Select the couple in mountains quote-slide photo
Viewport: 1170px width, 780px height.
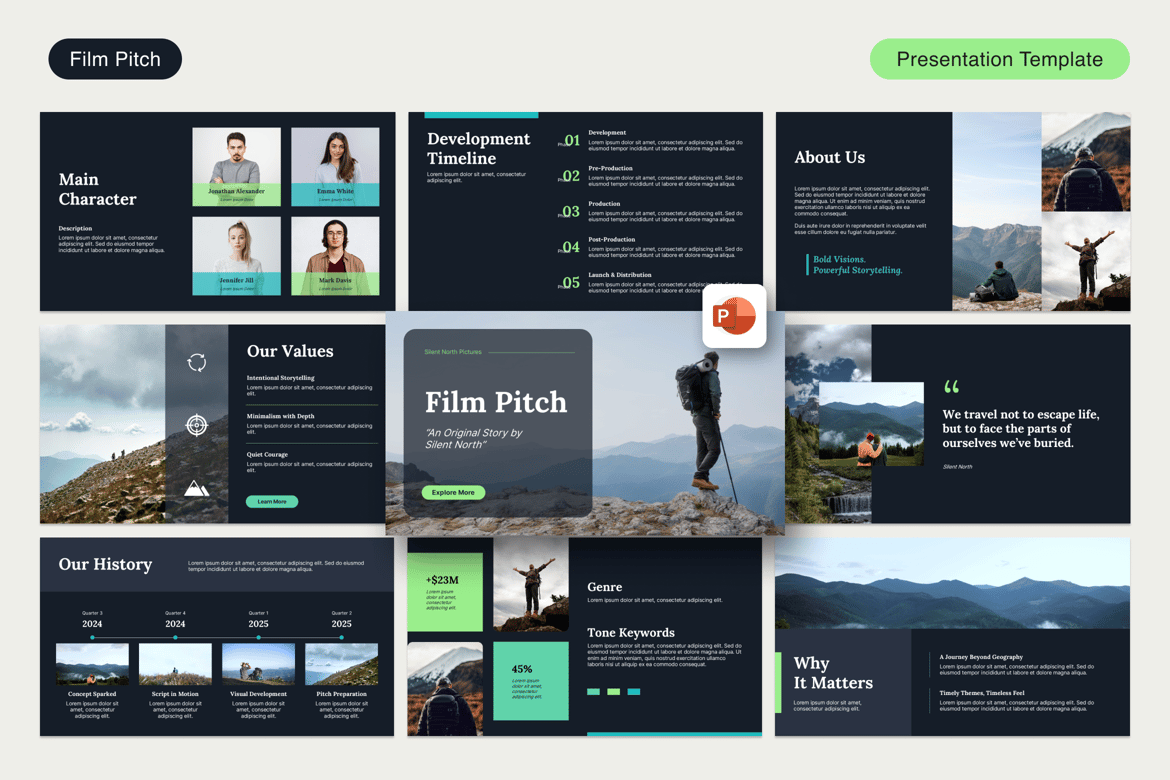pyautogui.click(x=872, y=425)
